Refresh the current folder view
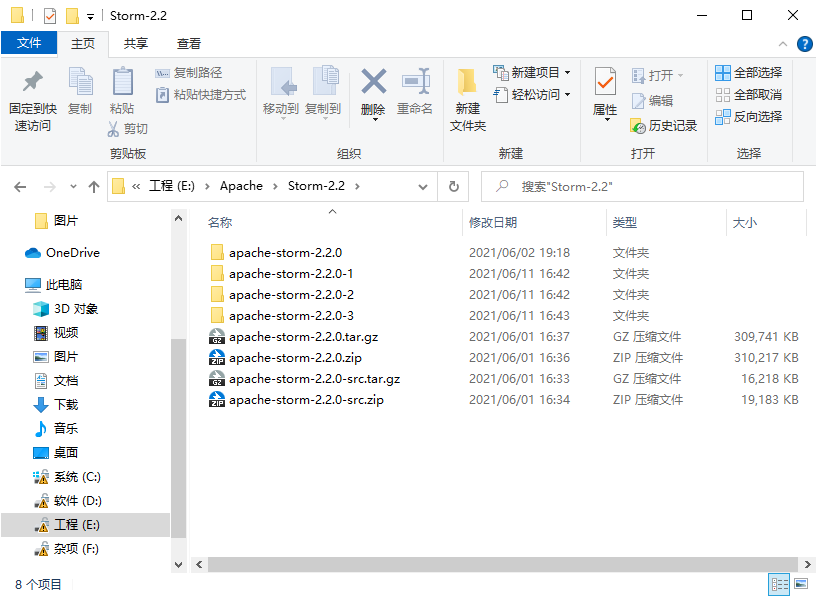This screenshot has width=817, height=597. coord(453,186)
